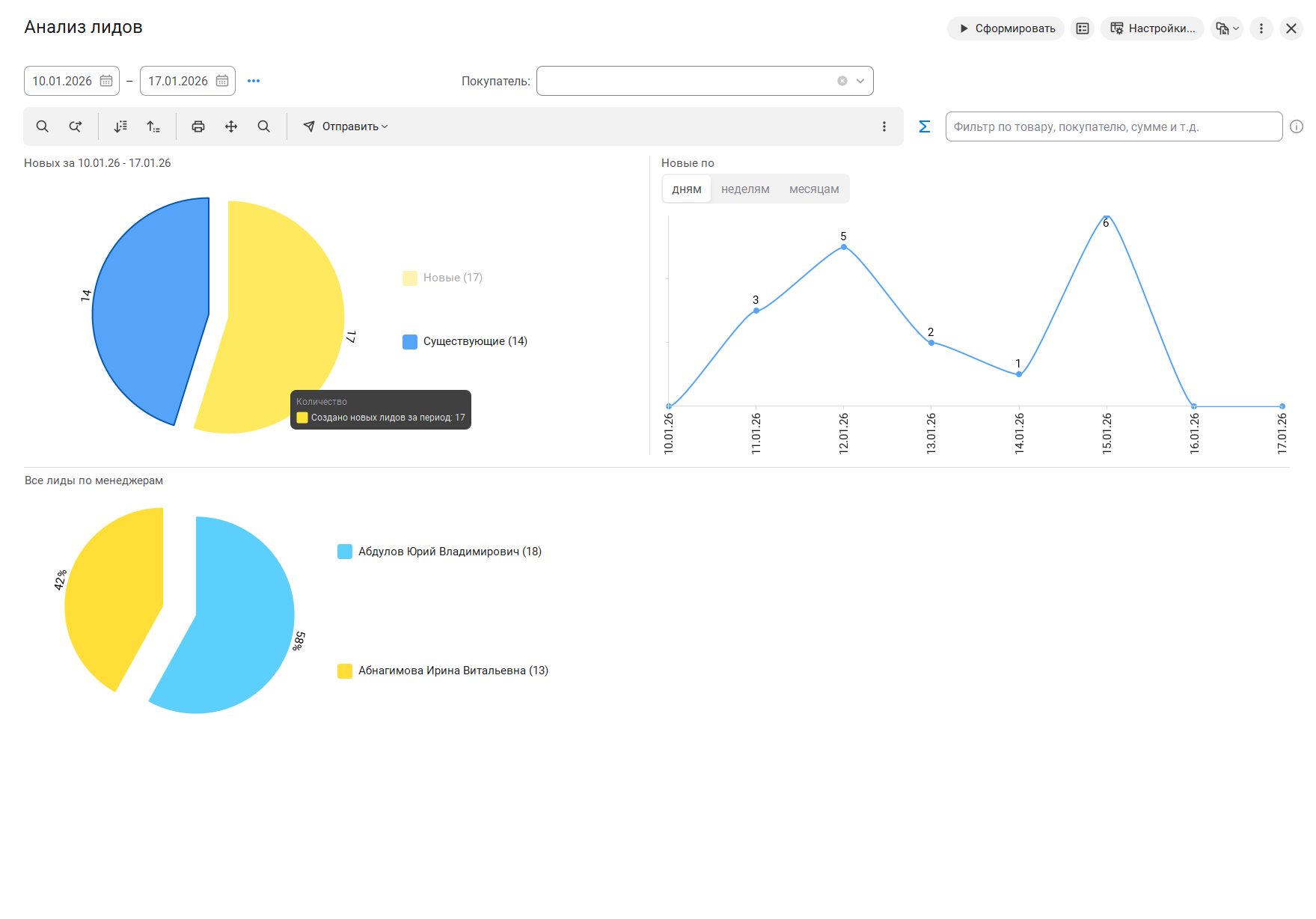Click the filter by product input field

click(x=1113, y=126)
